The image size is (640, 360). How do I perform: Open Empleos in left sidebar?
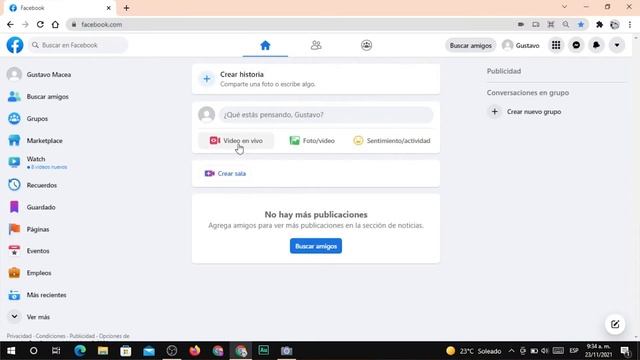[29, 273]
